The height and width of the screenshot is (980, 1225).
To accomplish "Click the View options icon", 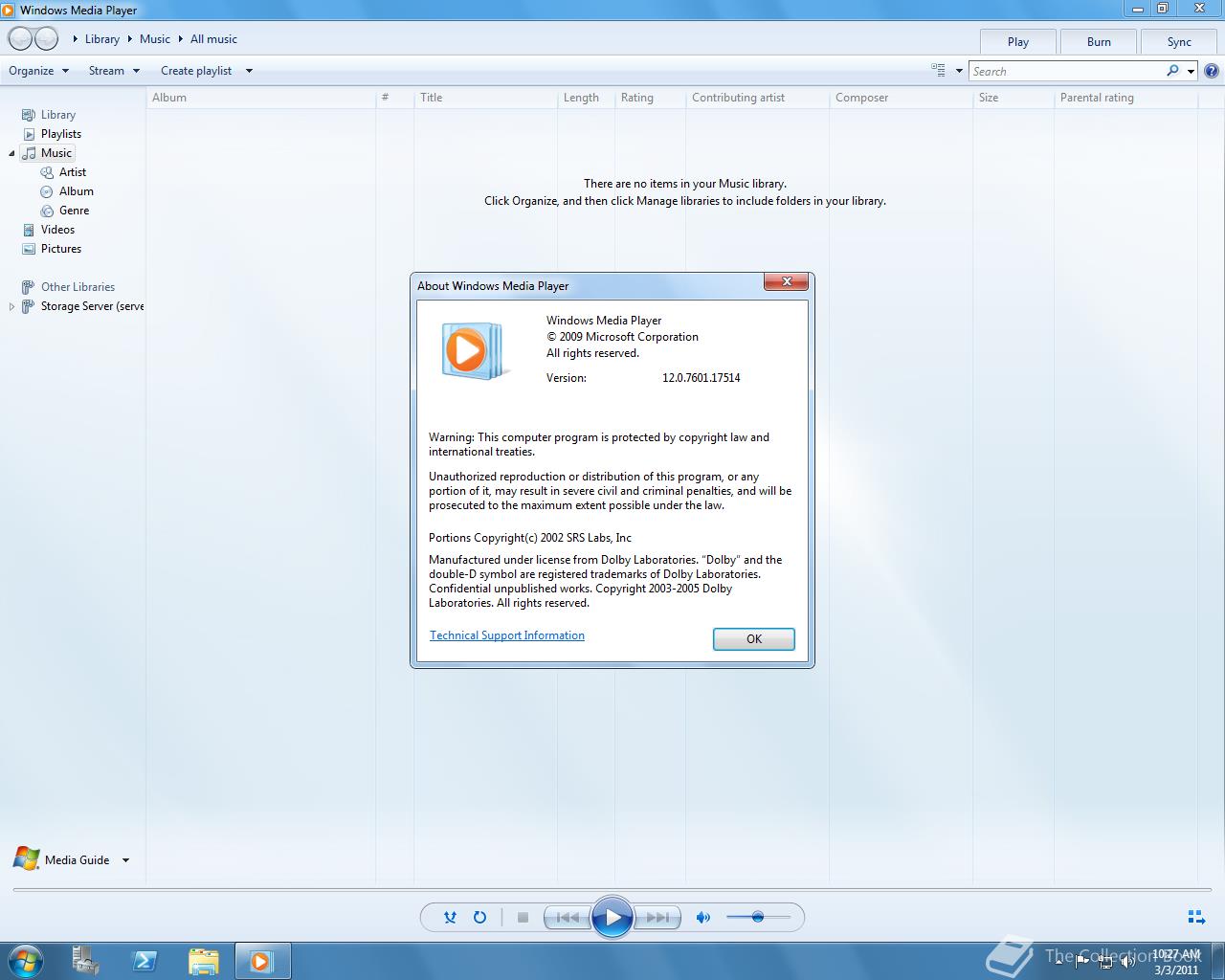I will [939, 70].
